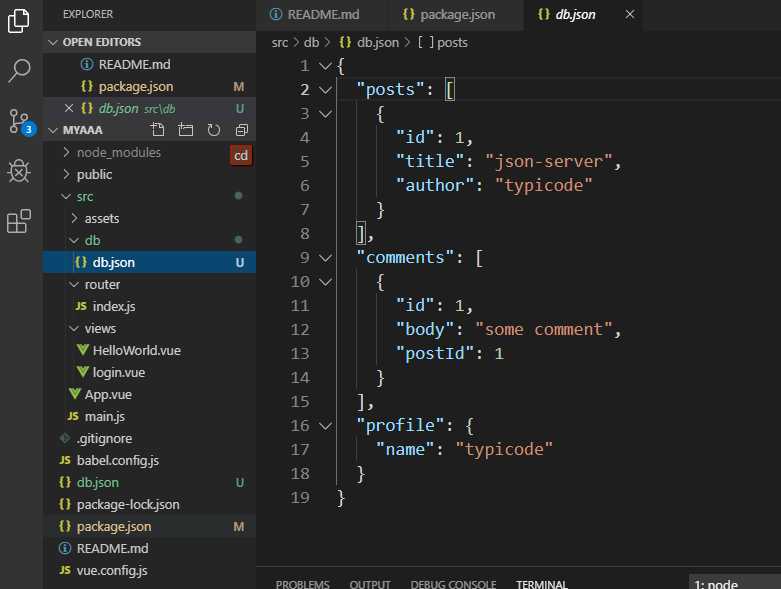Click New File icon in MYAAA header
The width and height of the screenshot is (781, 589).
point(157,130)
